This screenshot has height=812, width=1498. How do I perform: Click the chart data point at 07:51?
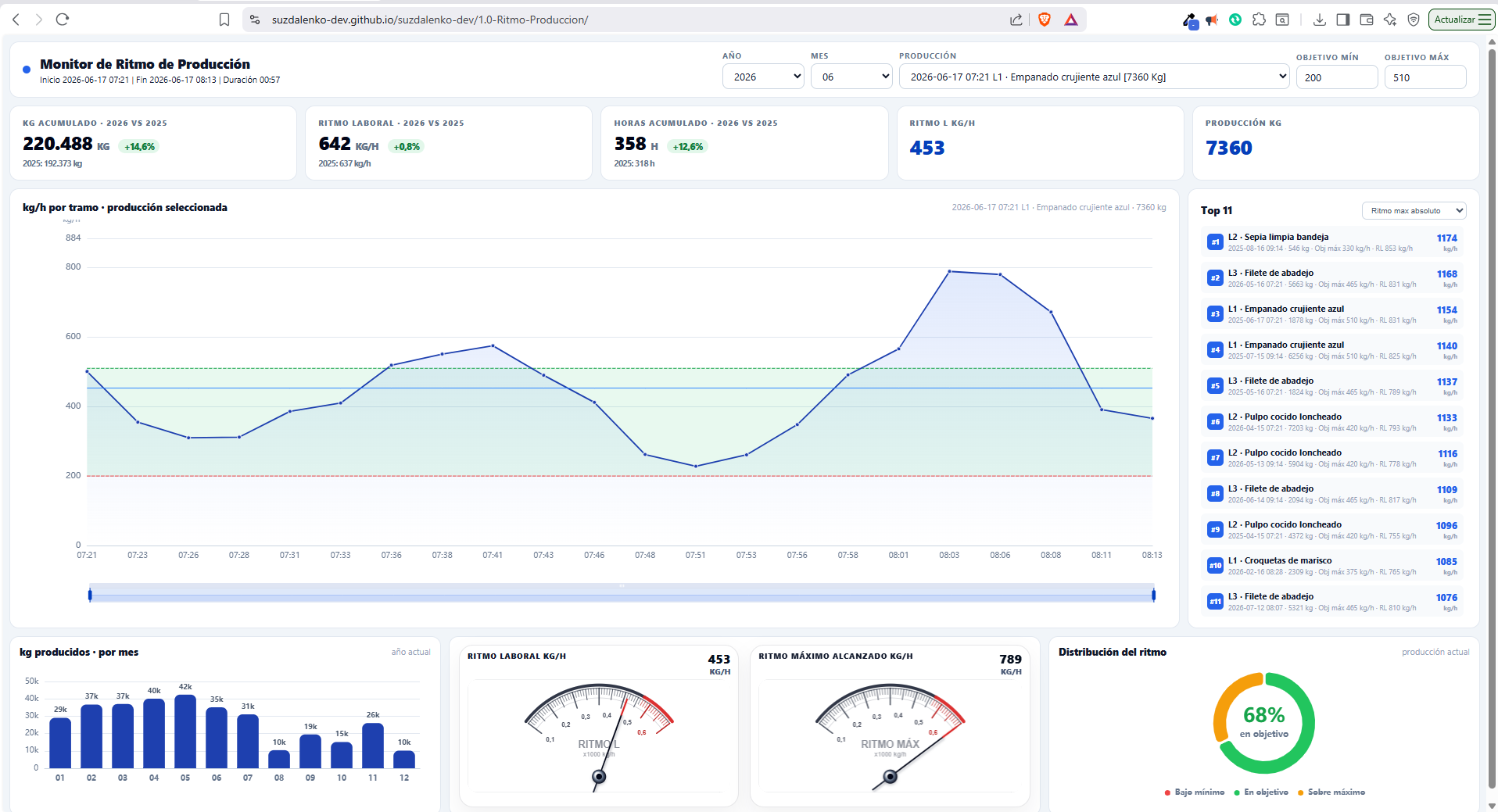pos(696,467)
